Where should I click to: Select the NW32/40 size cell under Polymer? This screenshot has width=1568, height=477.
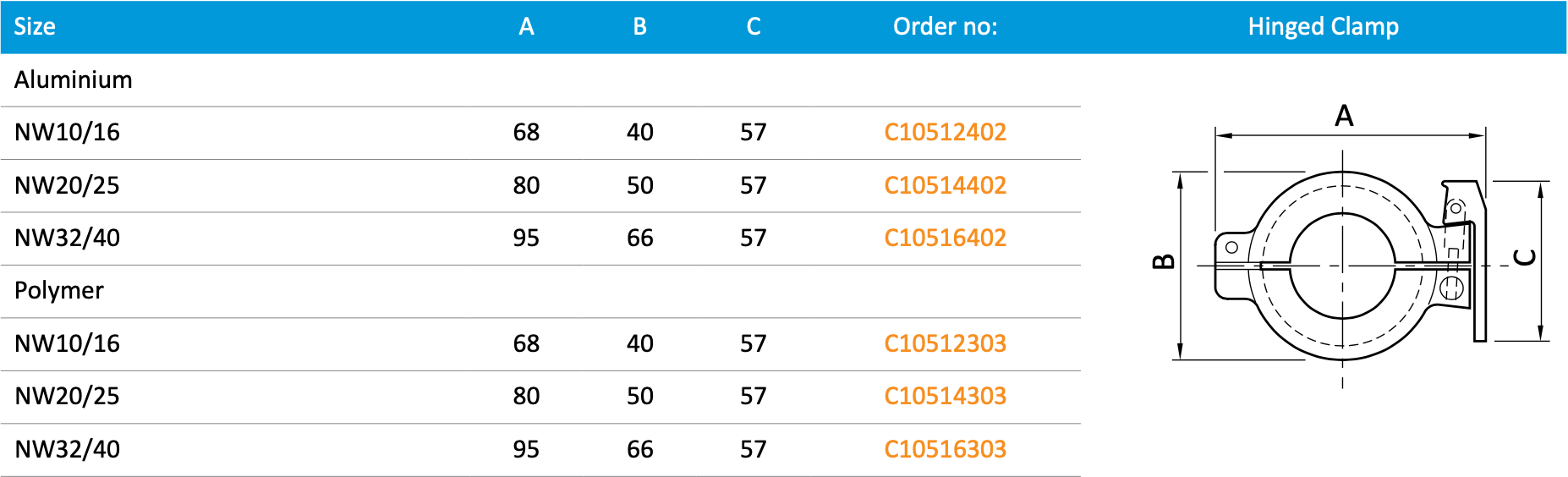click(68, 449)
